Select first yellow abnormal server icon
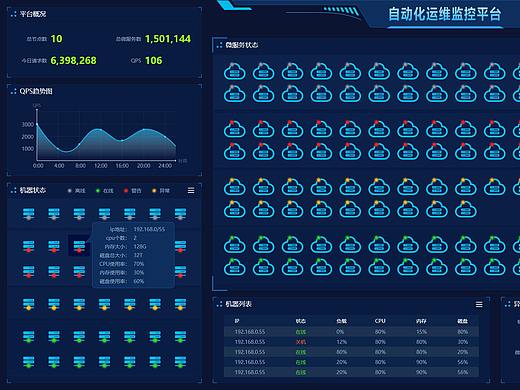Viewport: 520px width, 390px height. point(28,304)
